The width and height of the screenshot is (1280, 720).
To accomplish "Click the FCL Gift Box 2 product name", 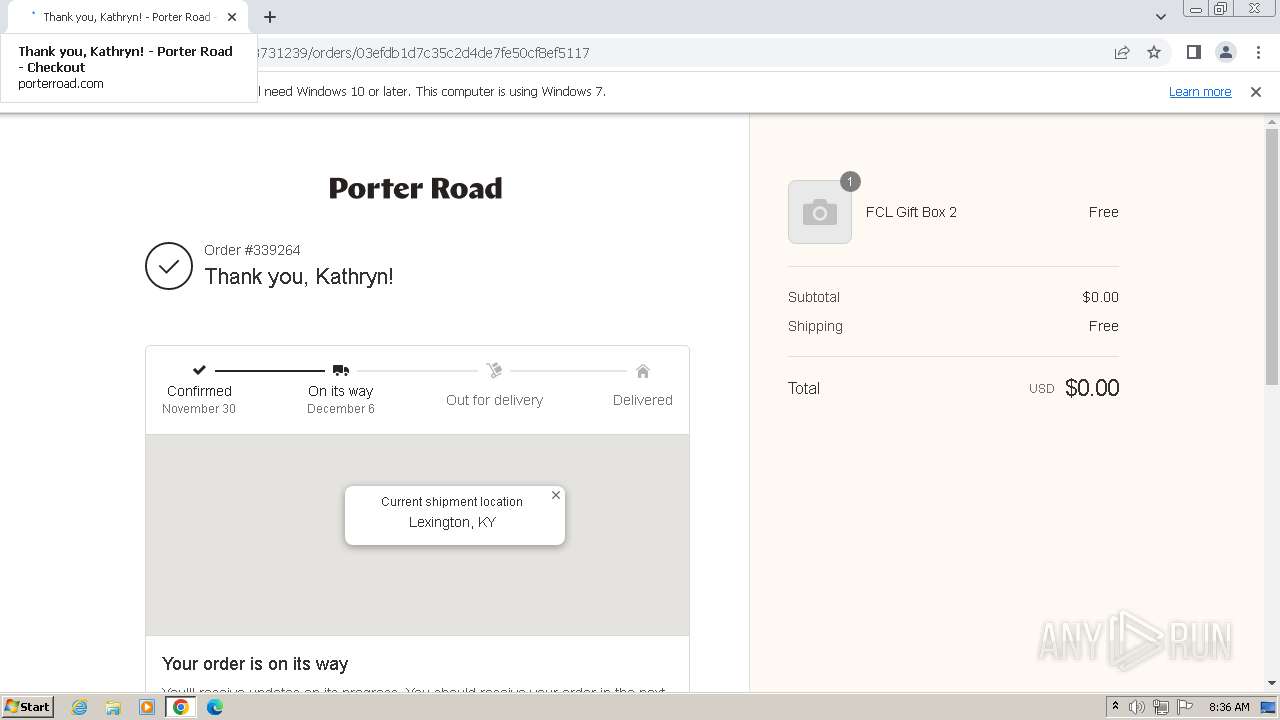I will (x=911, y=212).
